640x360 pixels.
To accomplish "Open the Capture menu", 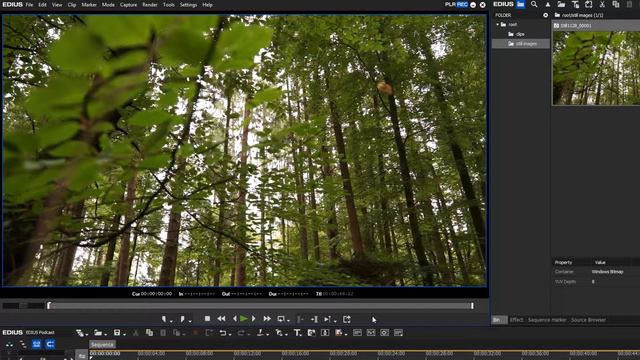I will pyautogui.click(x=129, y=5).
